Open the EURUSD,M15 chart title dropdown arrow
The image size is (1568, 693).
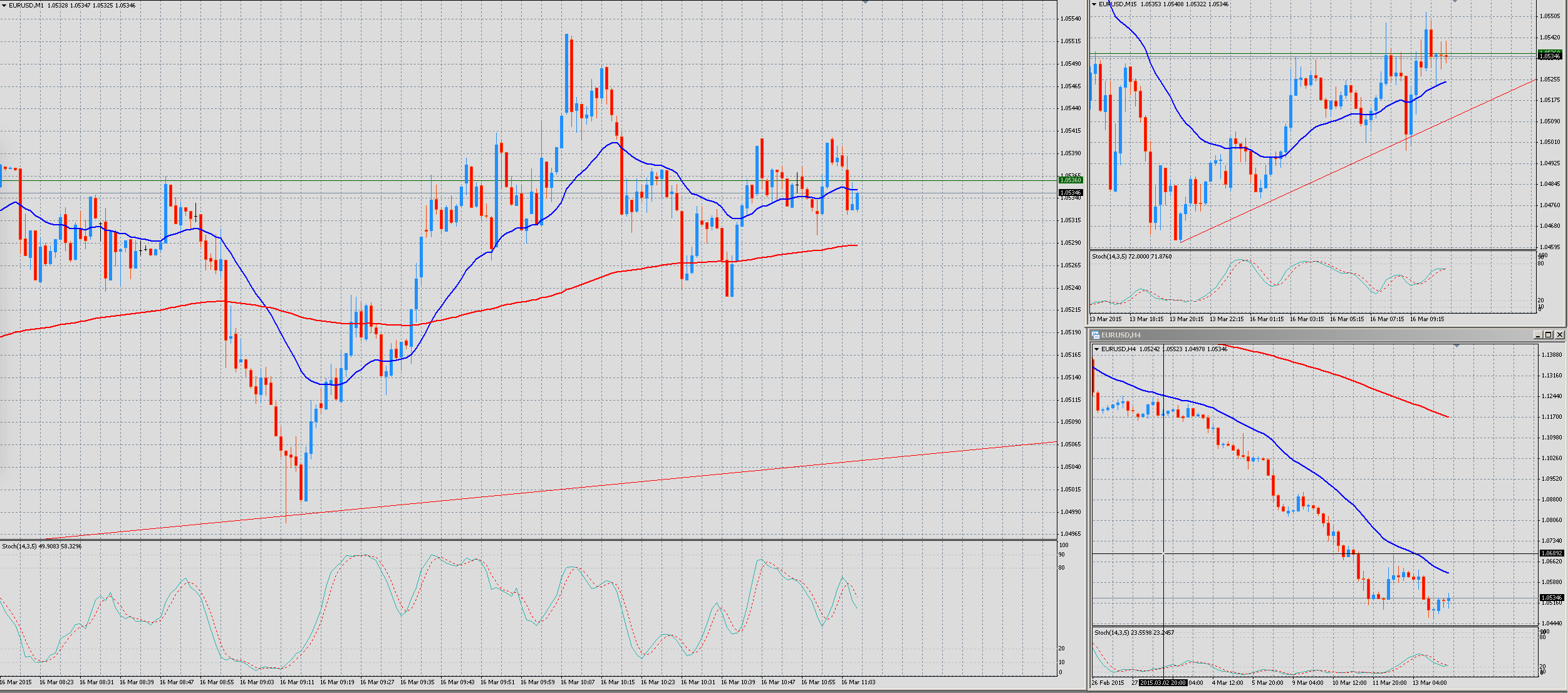point(1094,4)
